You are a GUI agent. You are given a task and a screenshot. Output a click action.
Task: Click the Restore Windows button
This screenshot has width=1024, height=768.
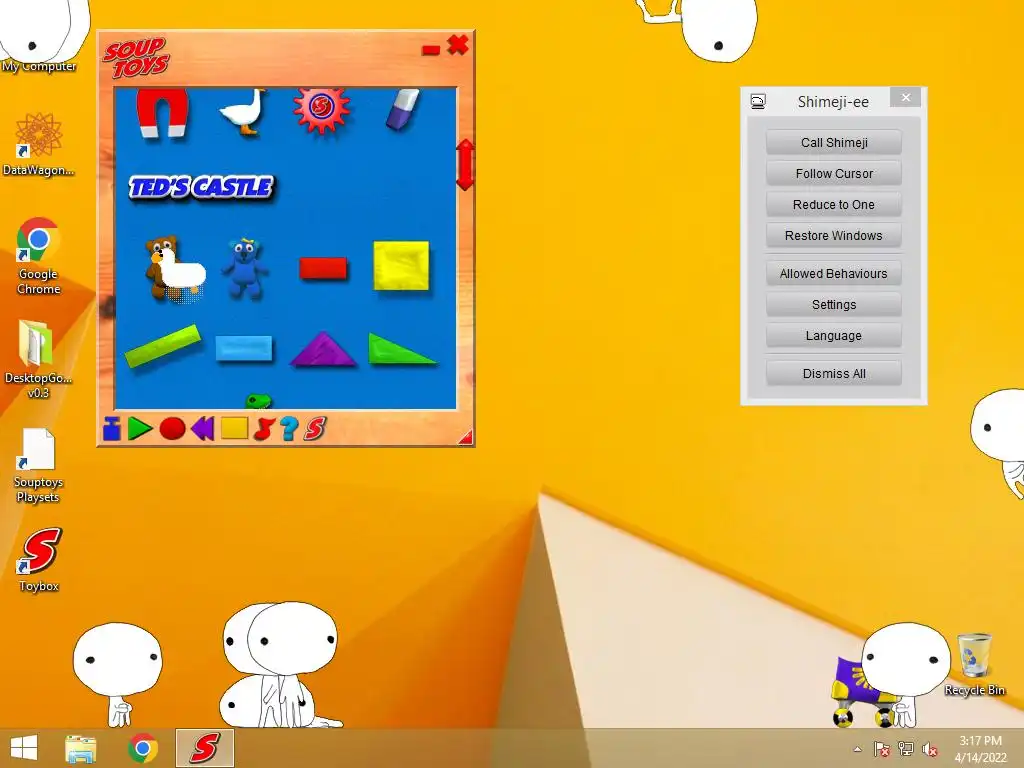point(834,236)
